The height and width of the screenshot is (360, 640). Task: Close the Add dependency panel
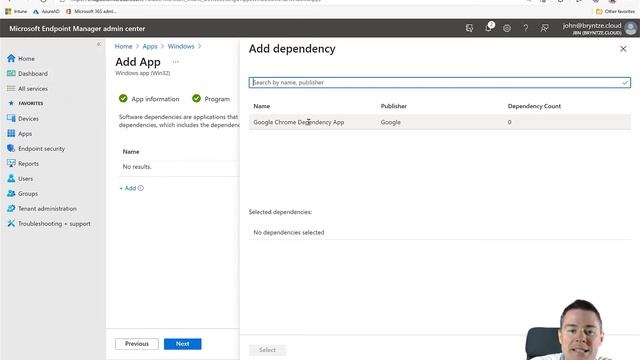tap(623, 49)
